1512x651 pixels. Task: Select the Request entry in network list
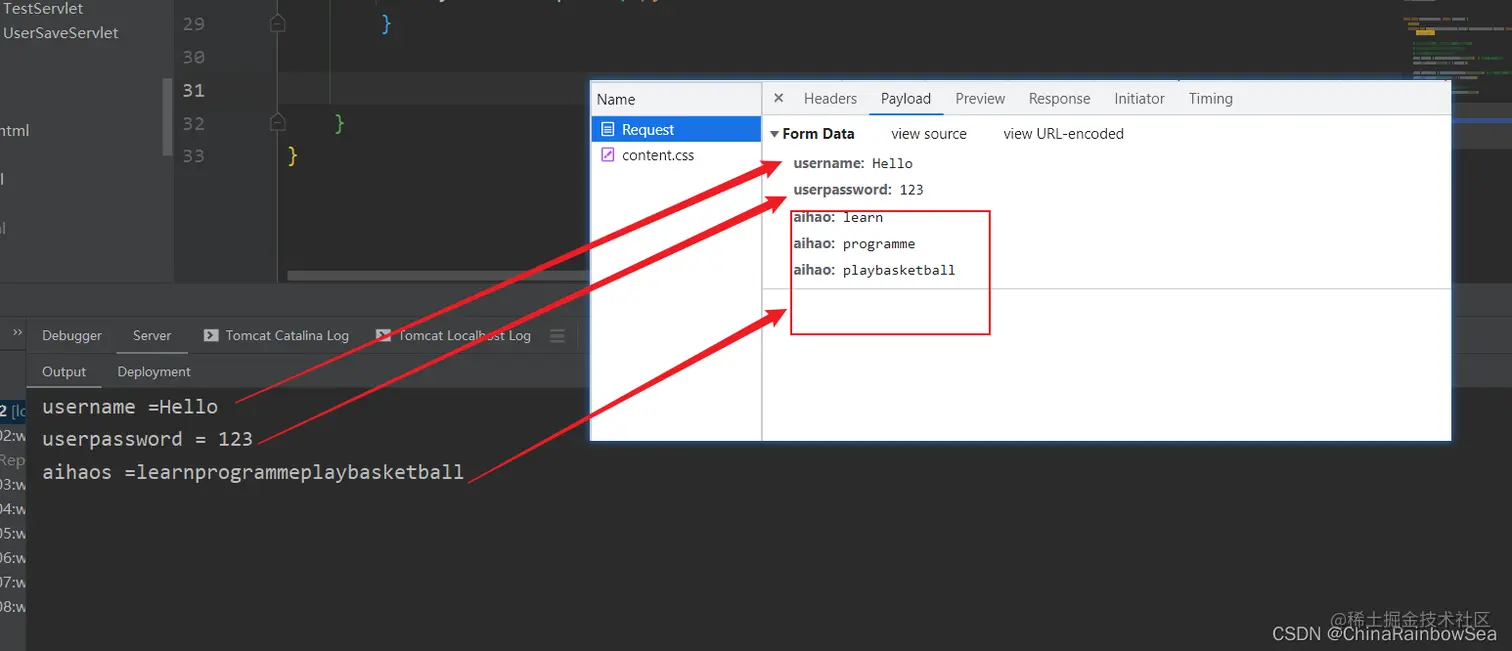[676, 129]
